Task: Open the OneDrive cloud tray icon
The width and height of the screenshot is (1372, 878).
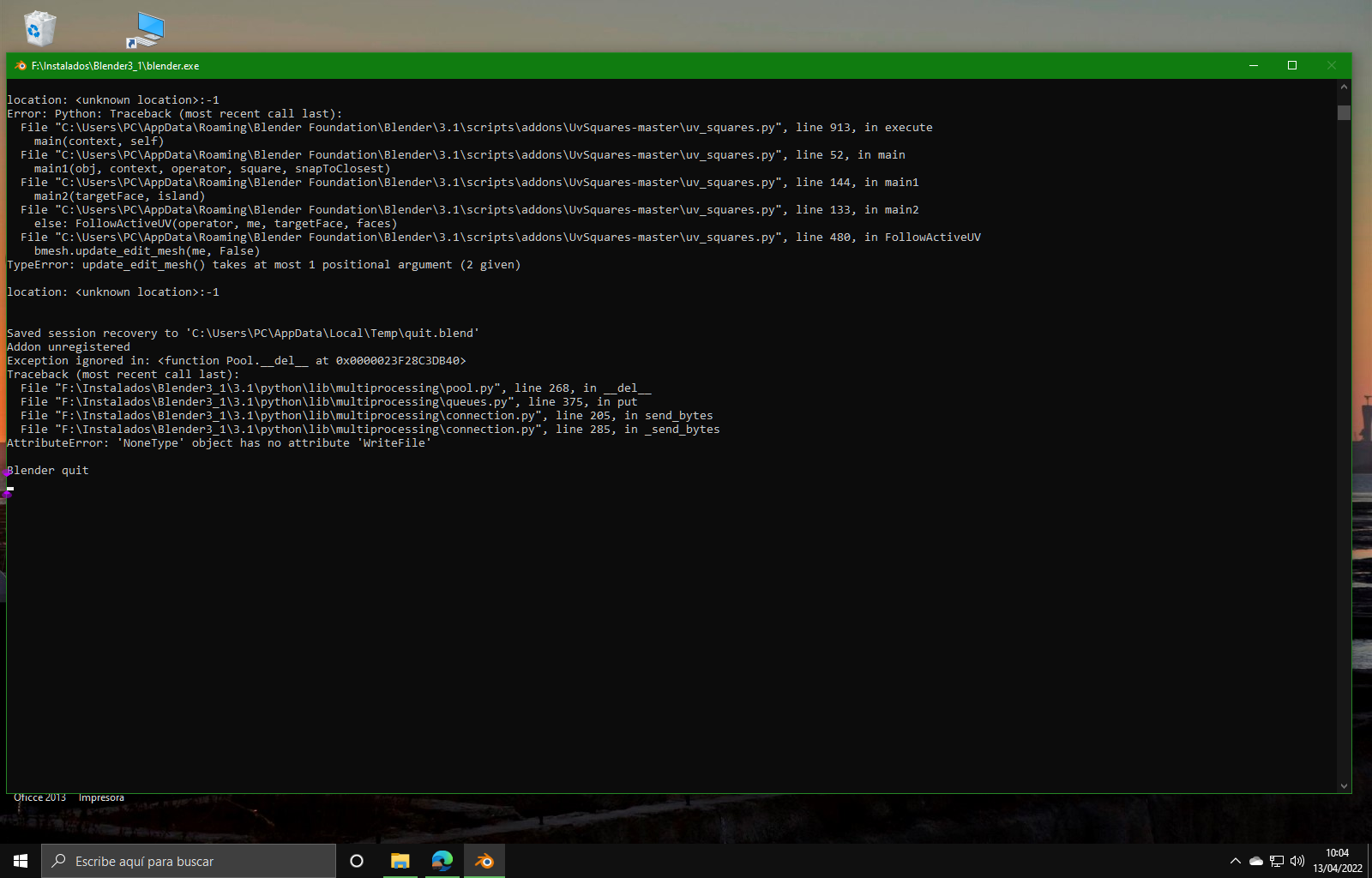Action: click(1255, 861)
